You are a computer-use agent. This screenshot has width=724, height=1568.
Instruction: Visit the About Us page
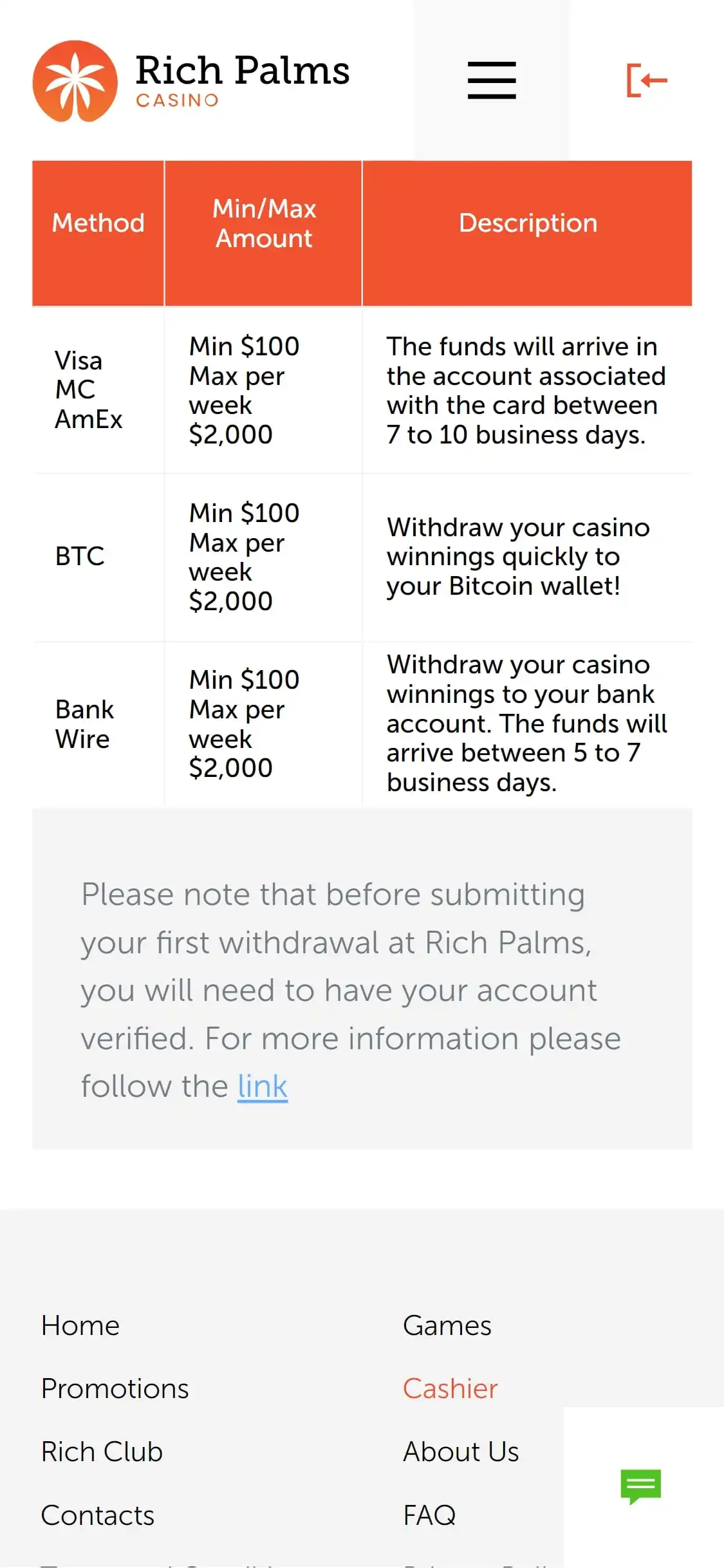461,1452
